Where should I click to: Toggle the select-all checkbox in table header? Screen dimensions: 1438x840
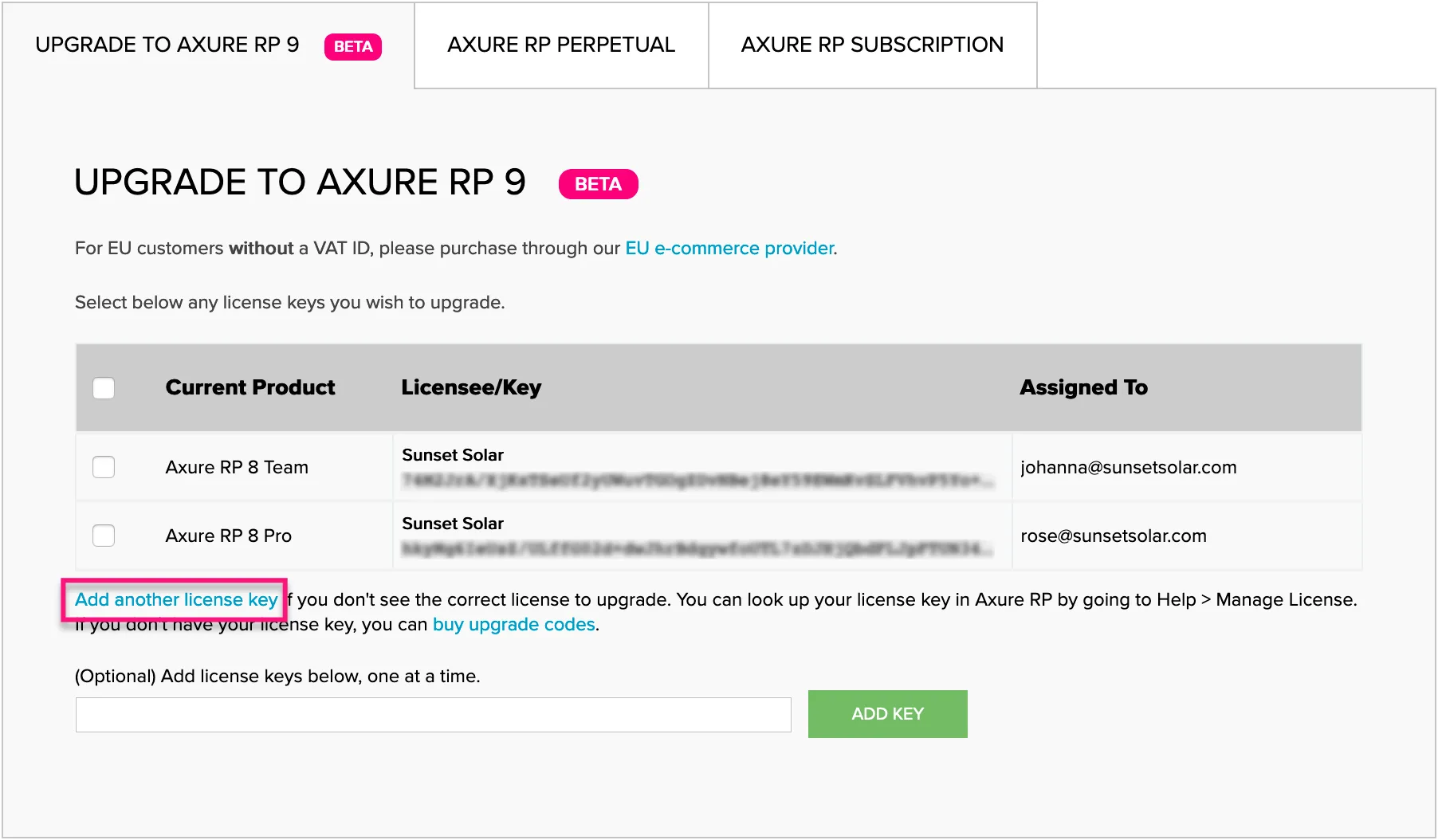coord(104,388)
